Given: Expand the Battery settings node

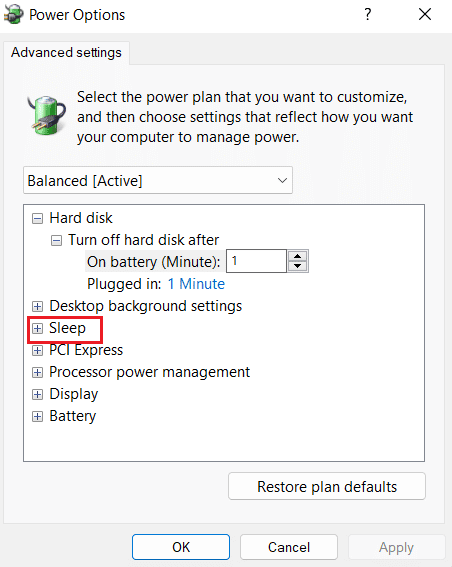Looking at the screenshot, I should pos(37,417).
